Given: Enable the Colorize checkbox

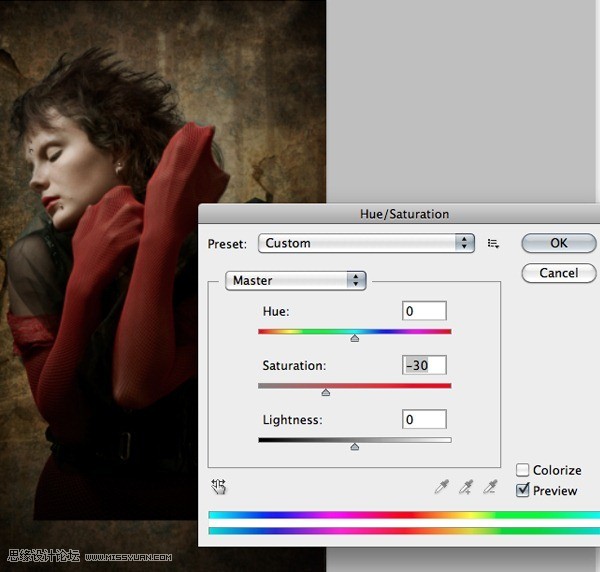Looking at the screenshot, I should pos(523,470).
